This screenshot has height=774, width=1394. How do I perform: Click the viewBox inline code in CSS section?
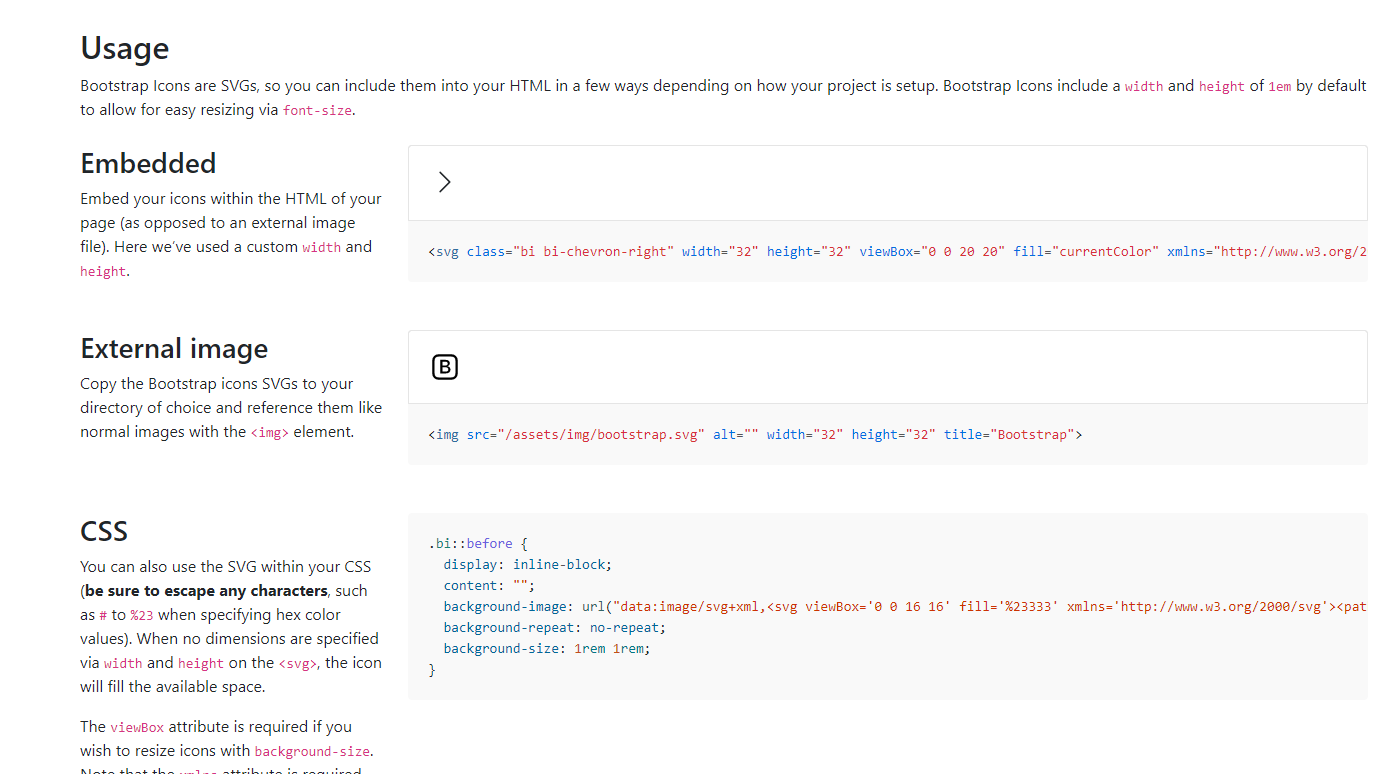(137, 726)
